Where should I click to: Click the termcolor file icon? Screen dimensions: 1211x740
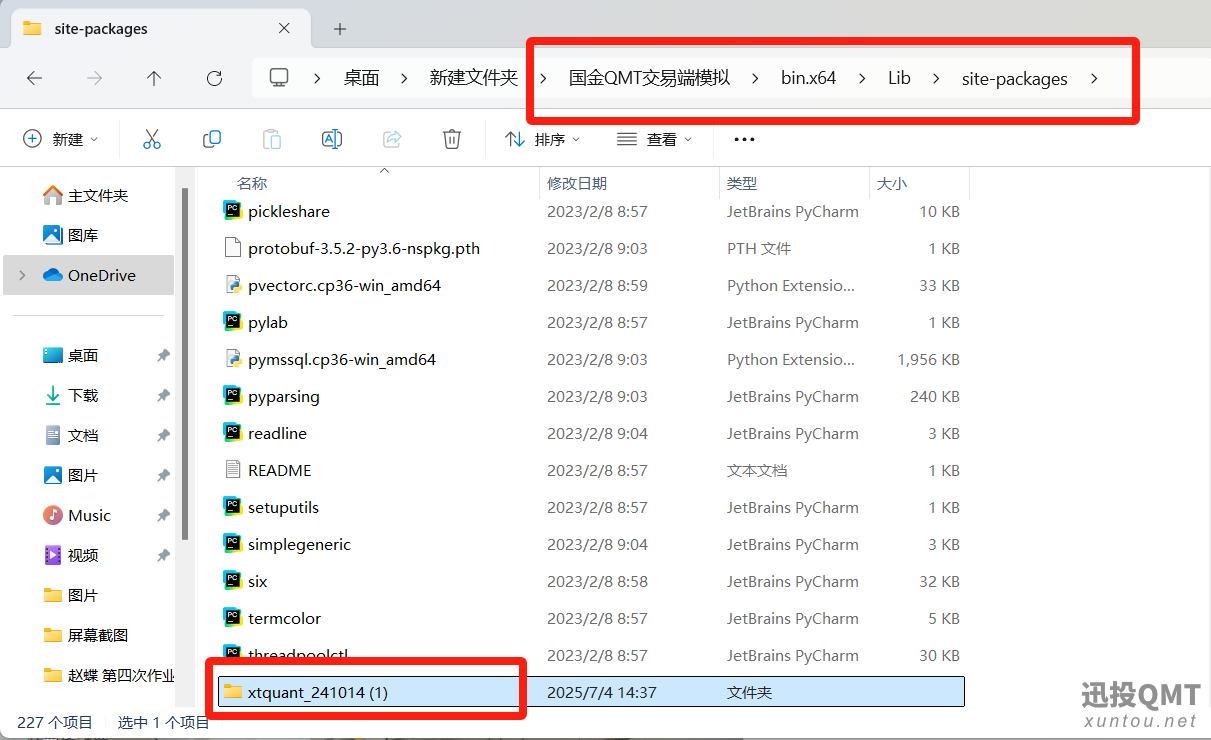pos(232,618)
